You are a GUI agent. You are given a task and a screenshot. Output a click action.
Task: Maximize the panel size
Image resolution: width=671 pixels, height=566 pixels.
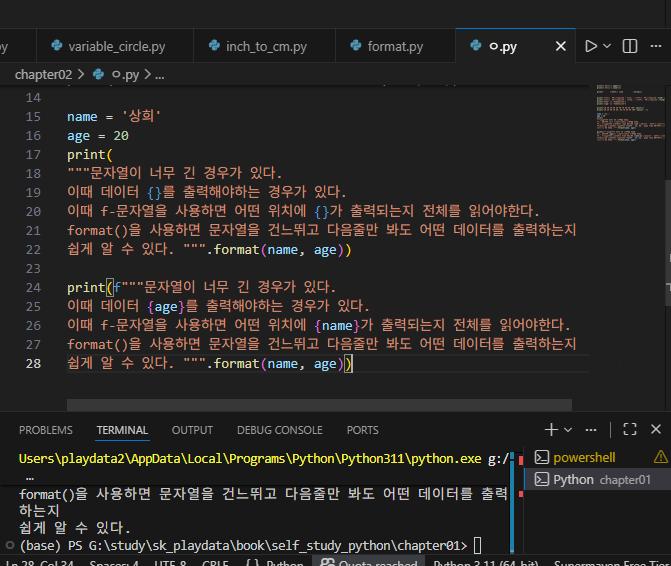(x=629, y=429)
